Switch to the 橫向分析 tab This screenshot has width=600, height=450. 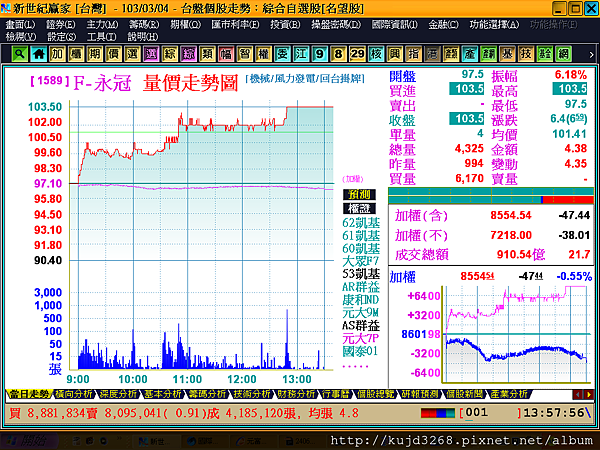point(74,394)
